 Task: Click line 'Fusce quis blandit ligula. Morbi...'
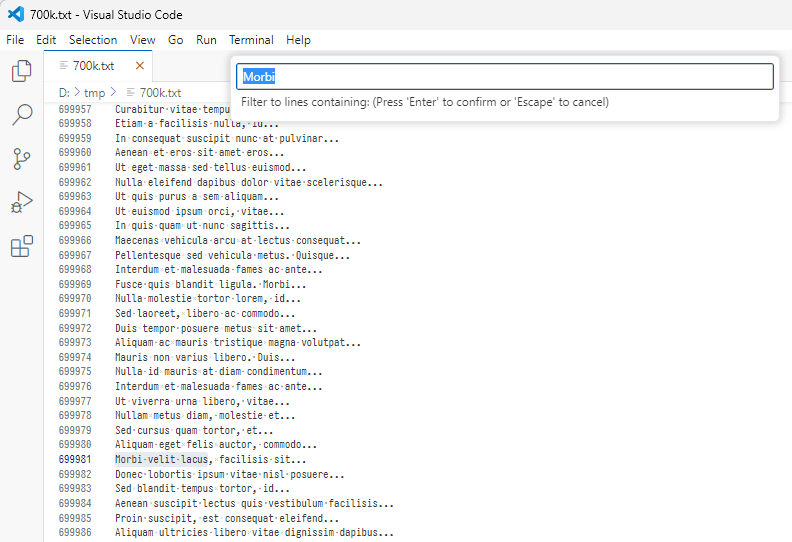pos(211,284)
